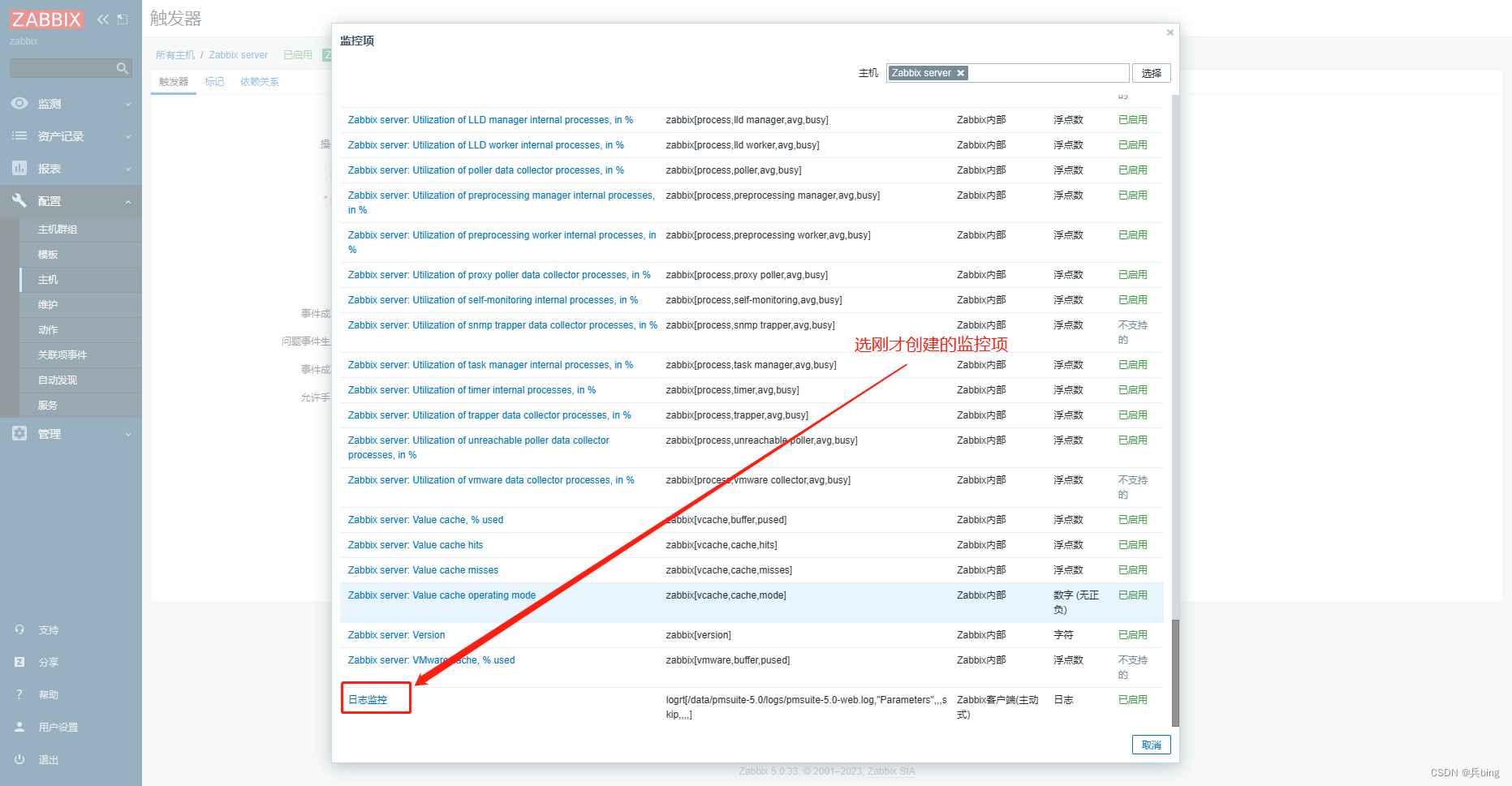
Task: Click the 分享 Z icon
Action: 19,662
